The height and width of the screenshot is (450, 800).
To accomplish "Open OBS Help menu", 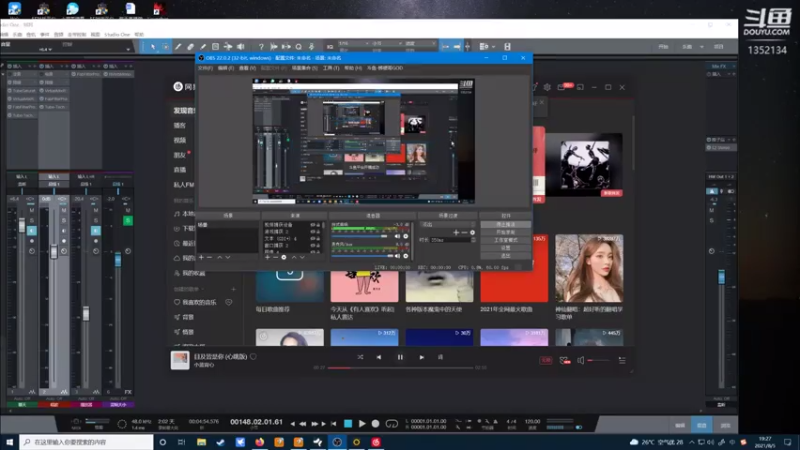I will (353, 68).
